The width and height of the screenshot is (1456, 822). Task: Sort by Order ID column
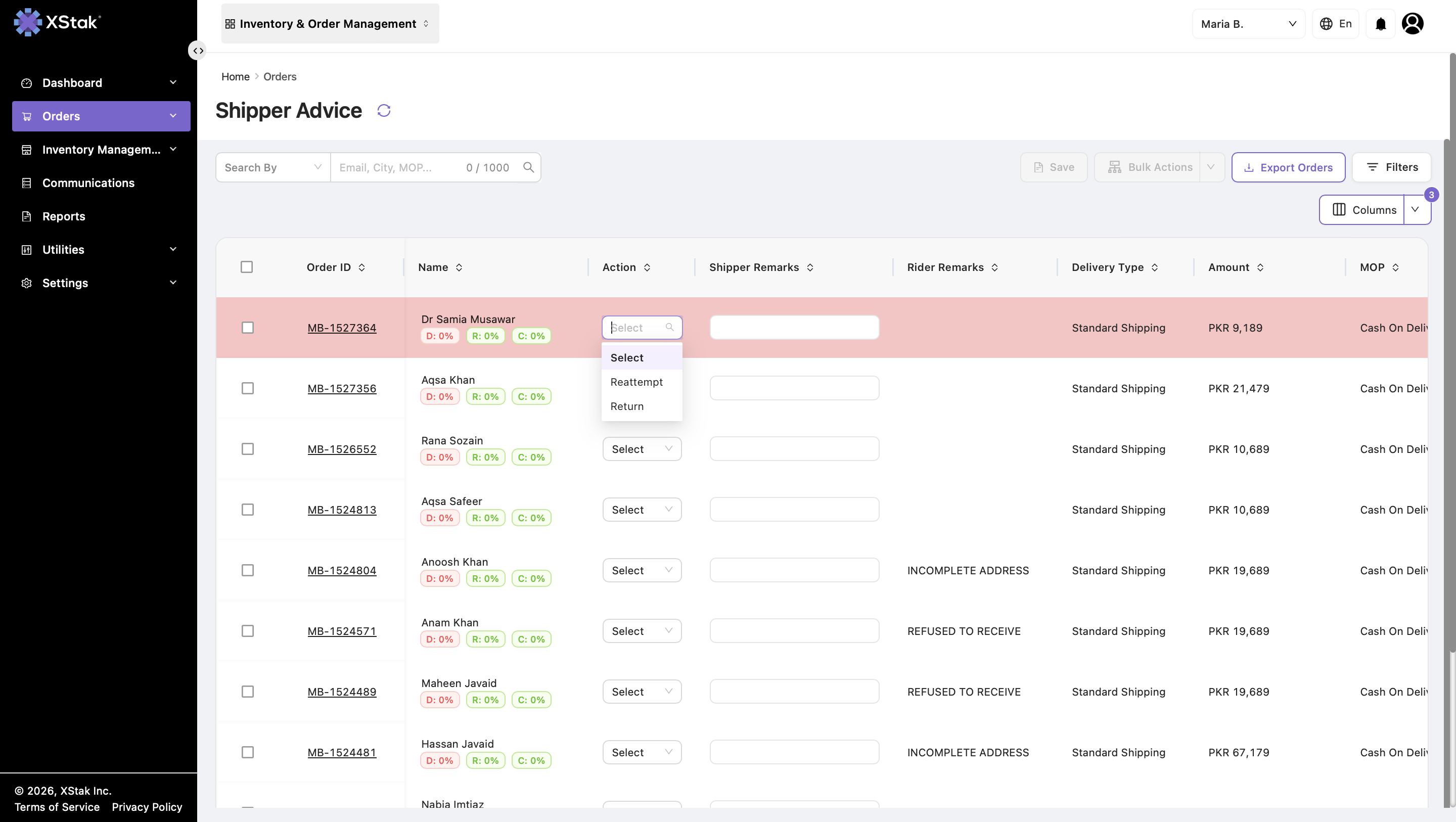(x=362, y=267)
